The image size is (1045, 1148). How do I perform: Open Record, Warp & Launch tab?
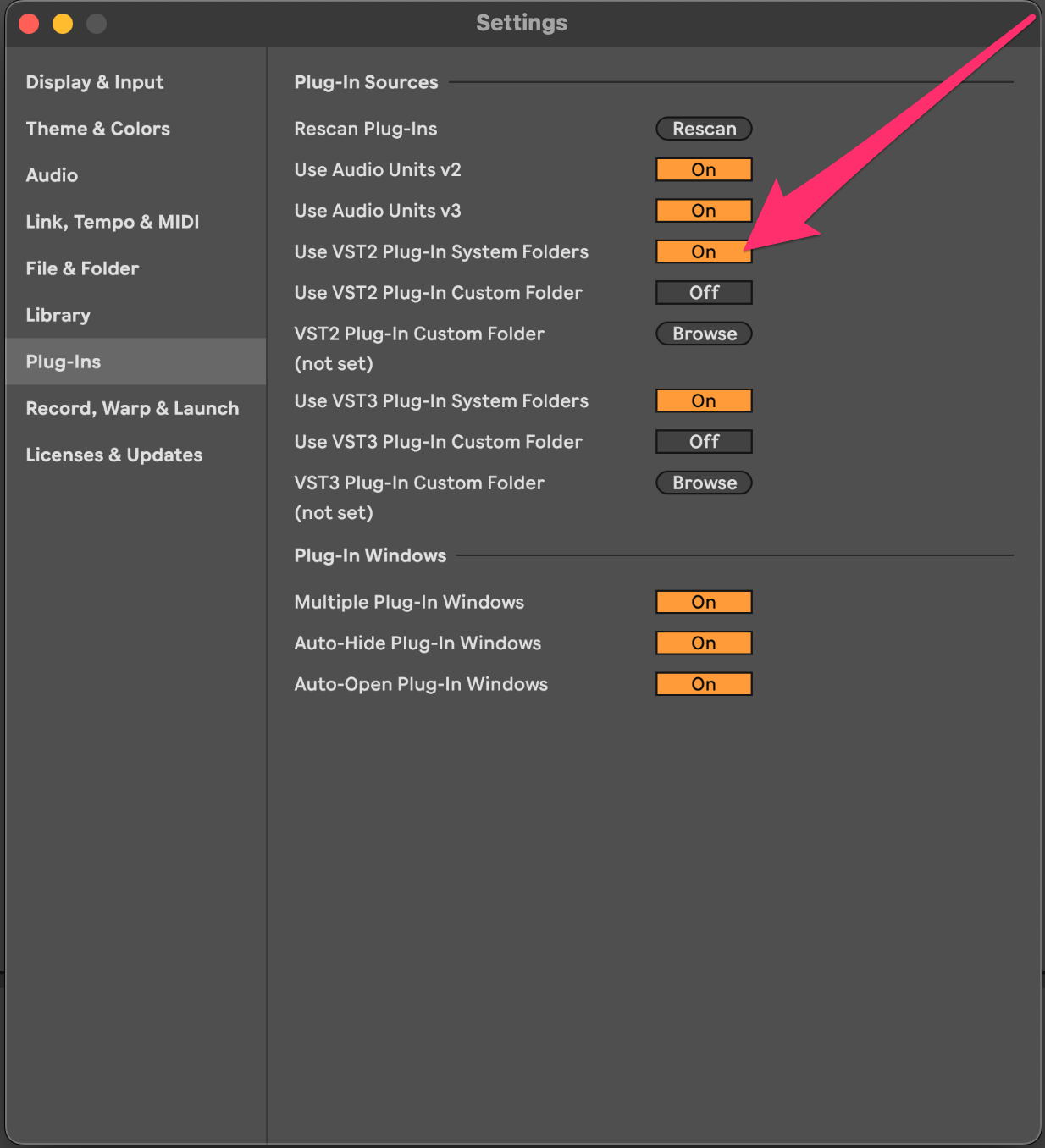pyautogui.click(x=135, y=408)
